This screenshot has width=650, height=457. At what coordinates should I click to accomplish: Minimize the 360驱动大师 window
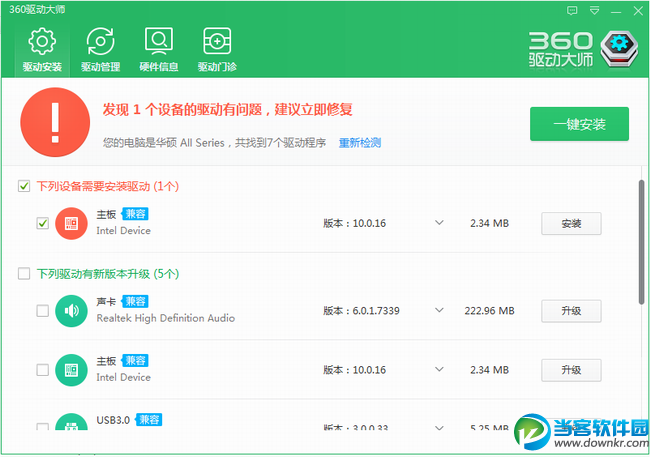click(x=616, y=11)
